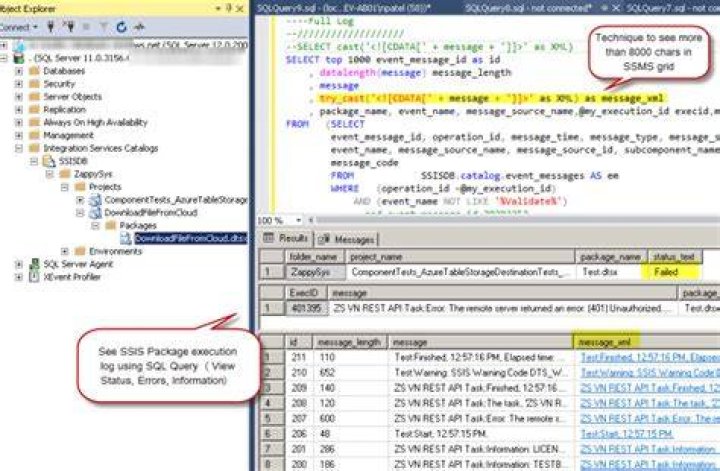Select the Databases folder icon
Viewport: 720px width, 471px height.
pos(34,71)
